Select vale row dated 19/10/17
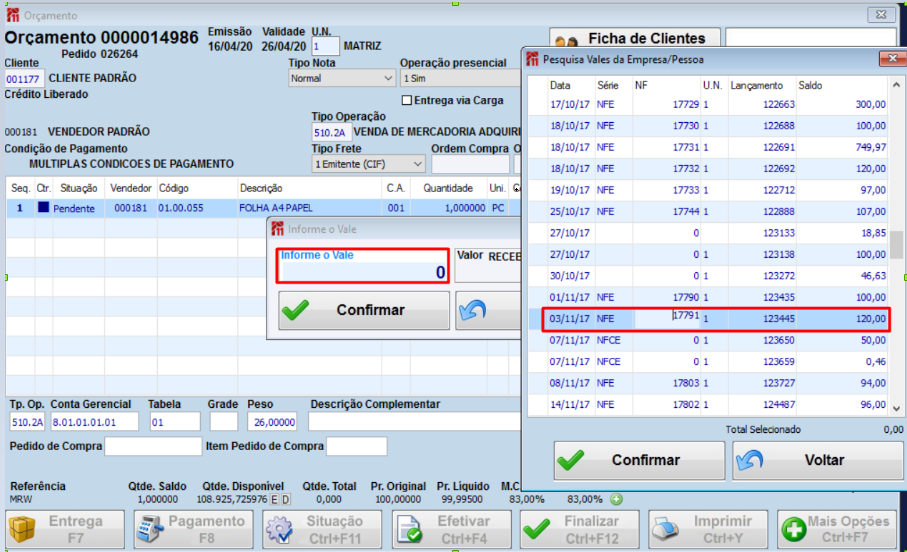Image resolution: width=907 pixels, height=552 pixels. [709, 190]
